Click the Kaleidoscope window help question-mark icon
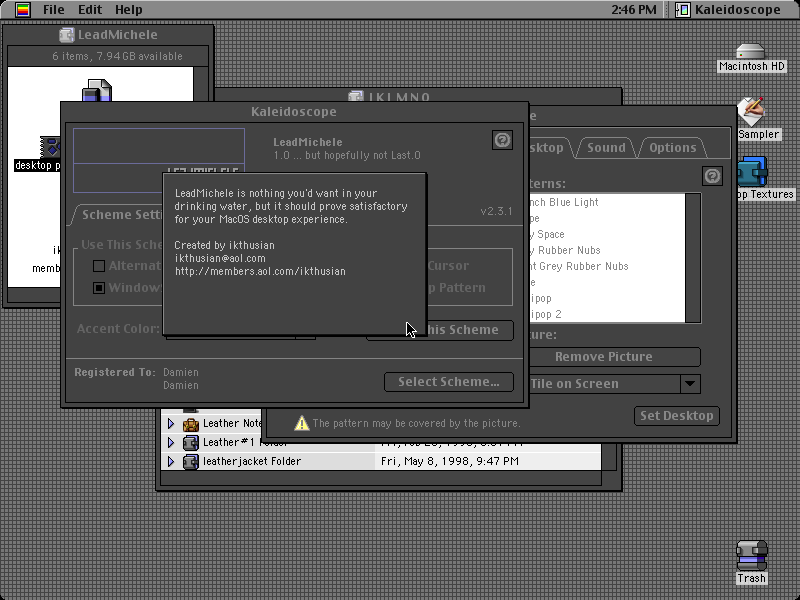This screenshot has height=600, width=800. tap(503, 140)
